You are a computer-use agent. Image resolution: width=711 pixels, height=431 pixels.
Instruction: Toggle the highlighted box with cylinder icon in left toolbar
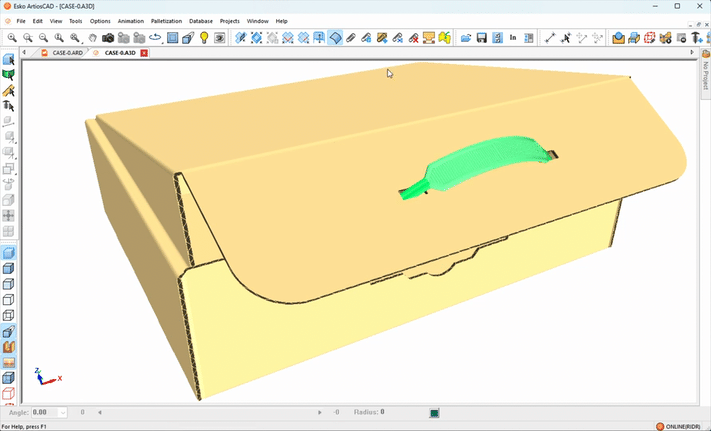tap(9, 331)
